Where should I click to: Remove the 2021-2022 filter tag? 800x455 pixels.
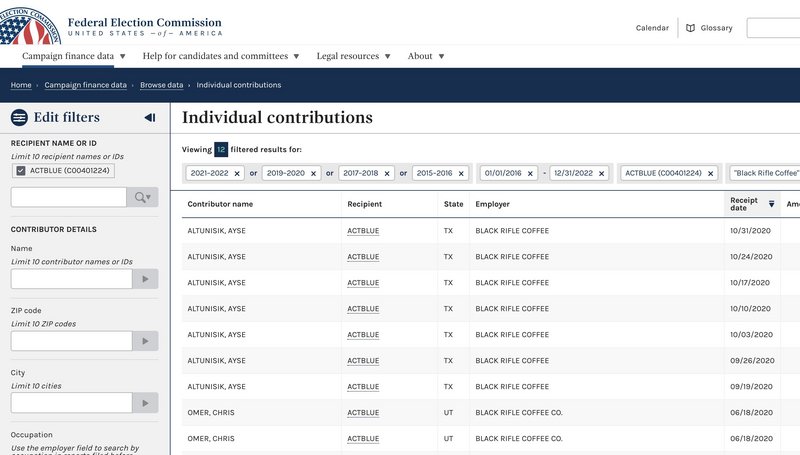tap(237, 173)
